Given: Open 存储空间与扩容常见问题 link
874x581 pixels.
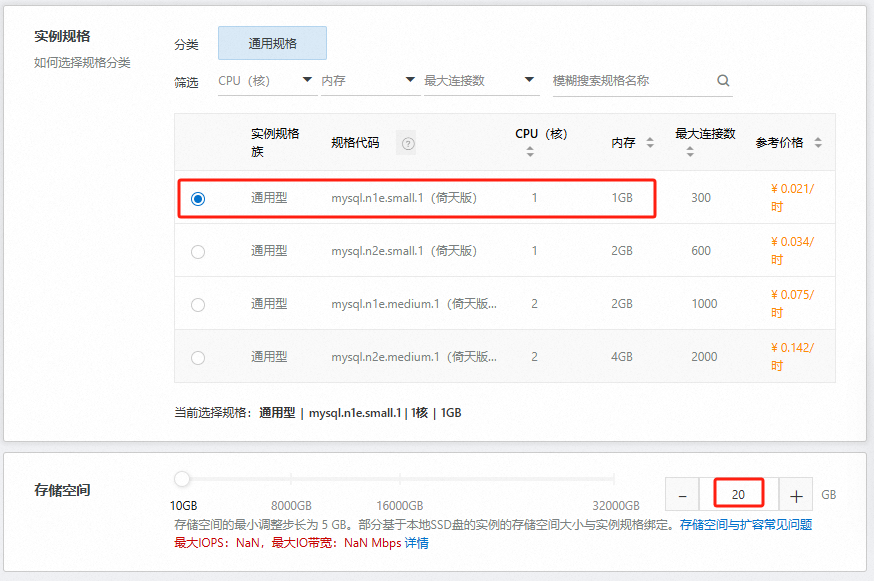Looking at the screenshot, I should [746, 525].
